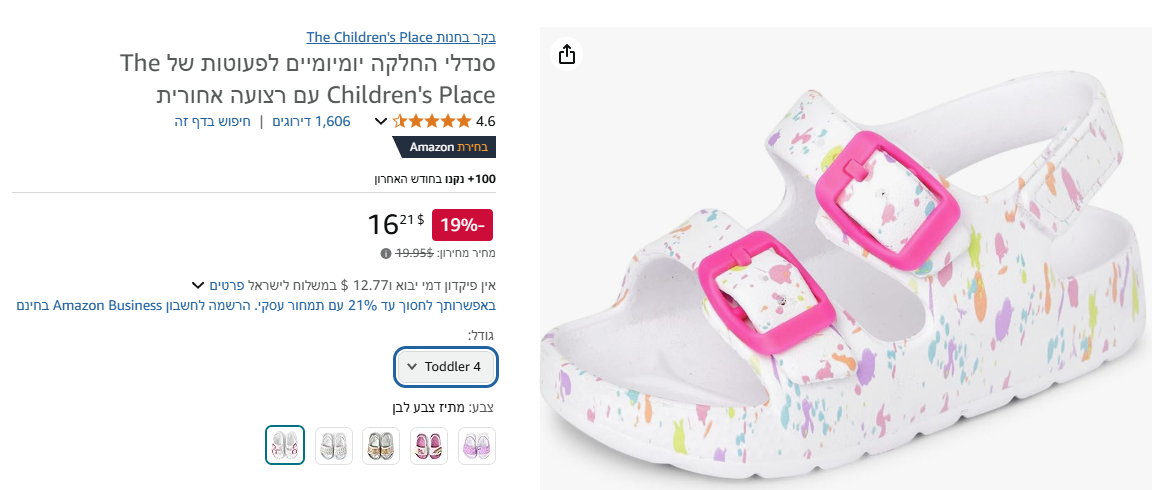The height and width of the screenshot is (490, 1157).
Task: Open the Amazon Business signup link
Action: point(256,305)
